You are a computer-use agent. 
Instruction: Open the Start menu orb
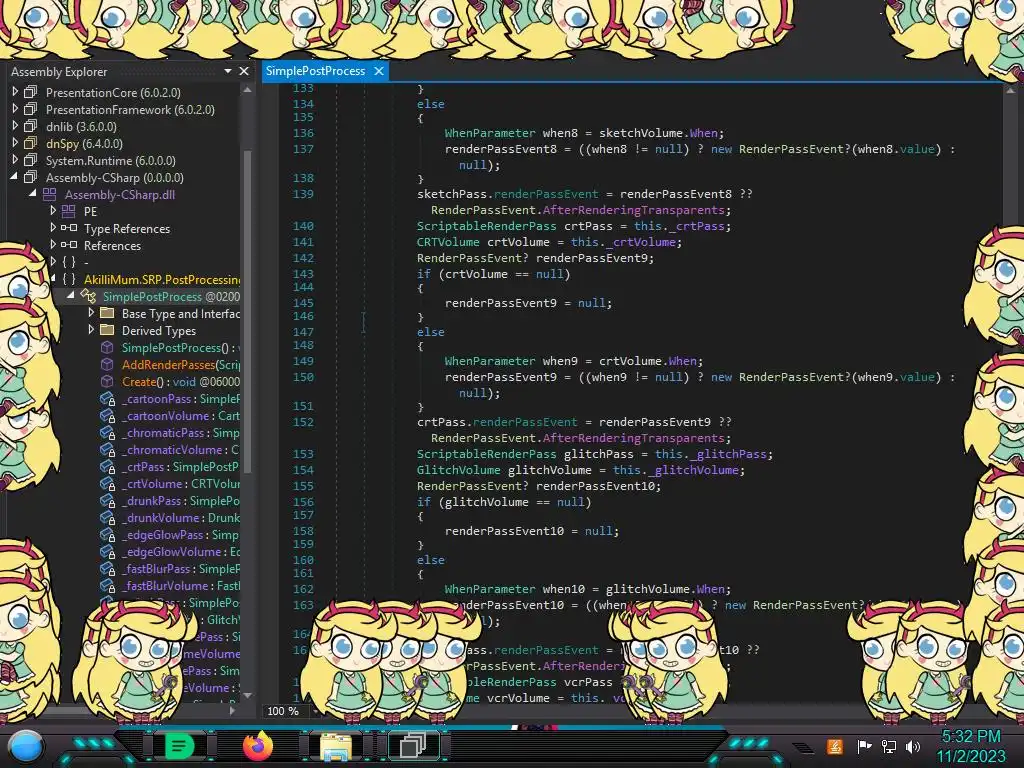click(26, 746)
